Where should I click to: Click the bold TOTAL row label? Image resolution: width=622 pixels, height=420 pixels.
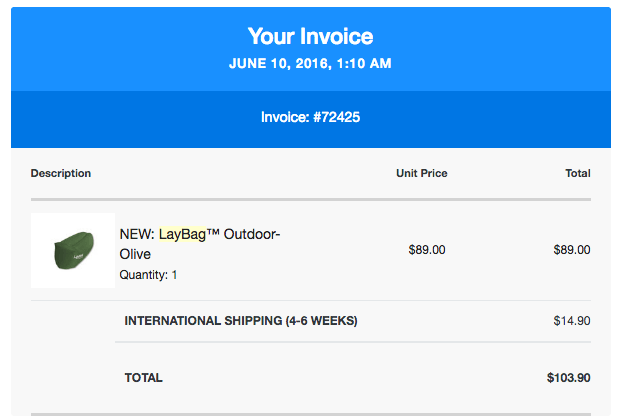pos(143,378)
